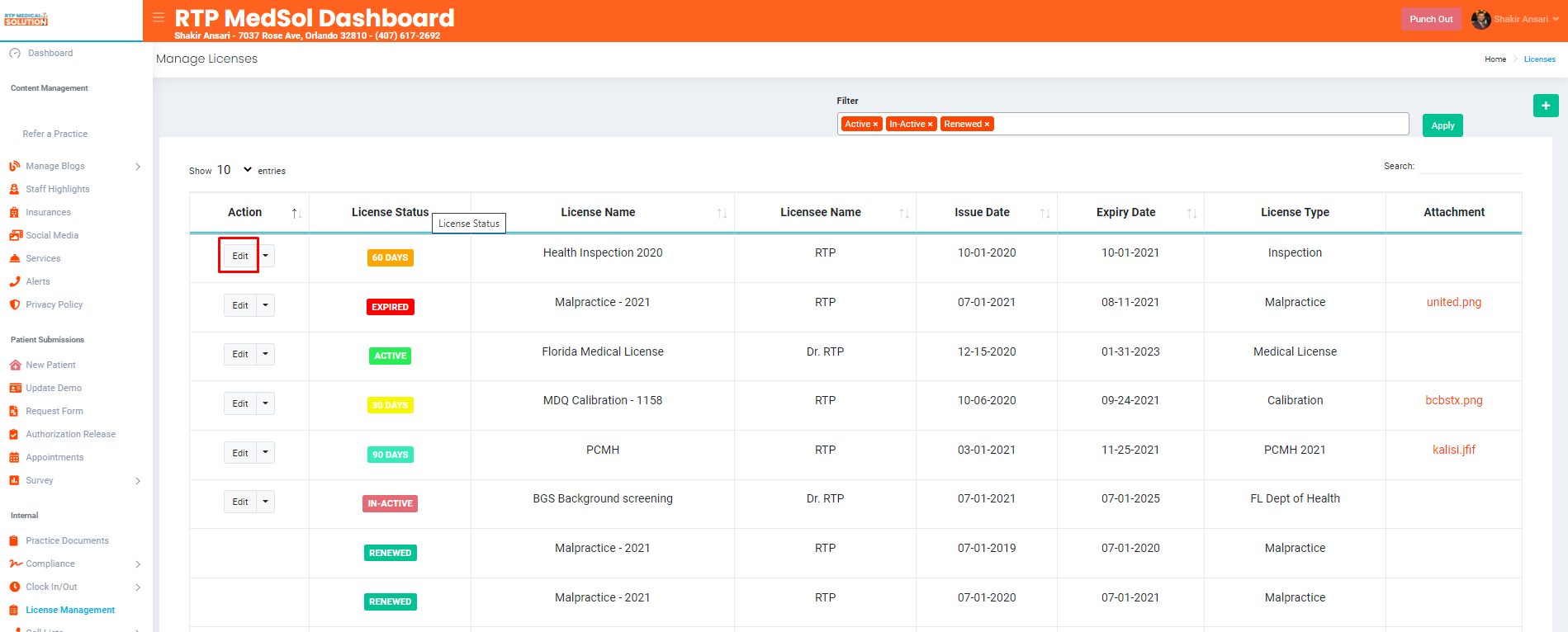Click the New Patient icon
This screenshot has width=1568, height=632.
(15, 365)
